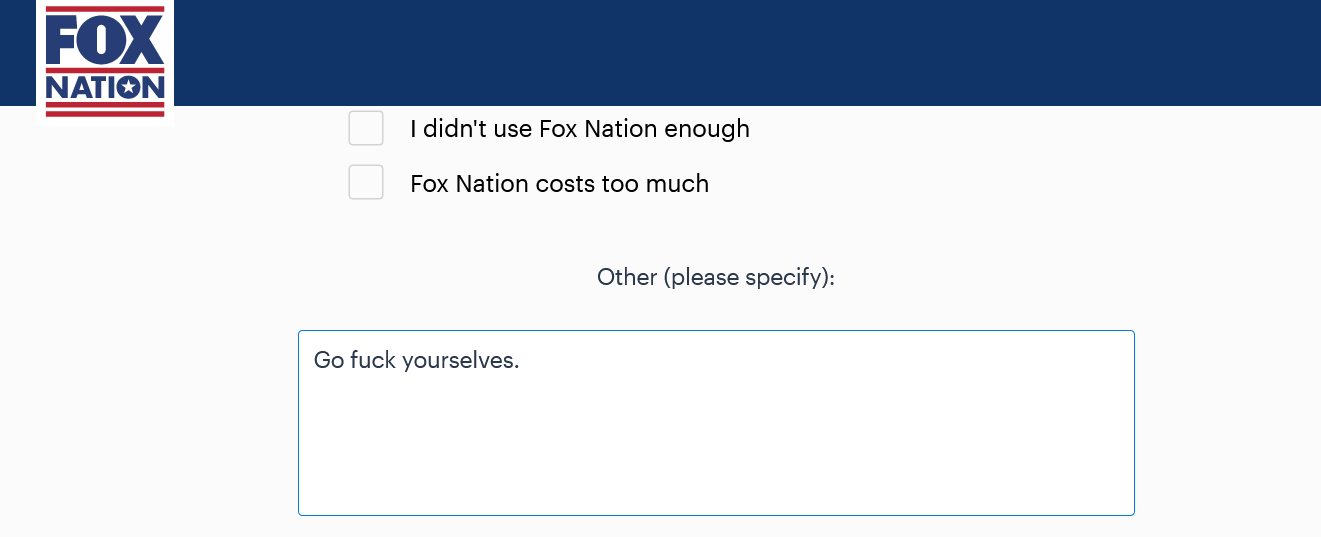Click the Fox Nation logo
Viewport: 1321px width, 537px height.
[x=105, y=61]
